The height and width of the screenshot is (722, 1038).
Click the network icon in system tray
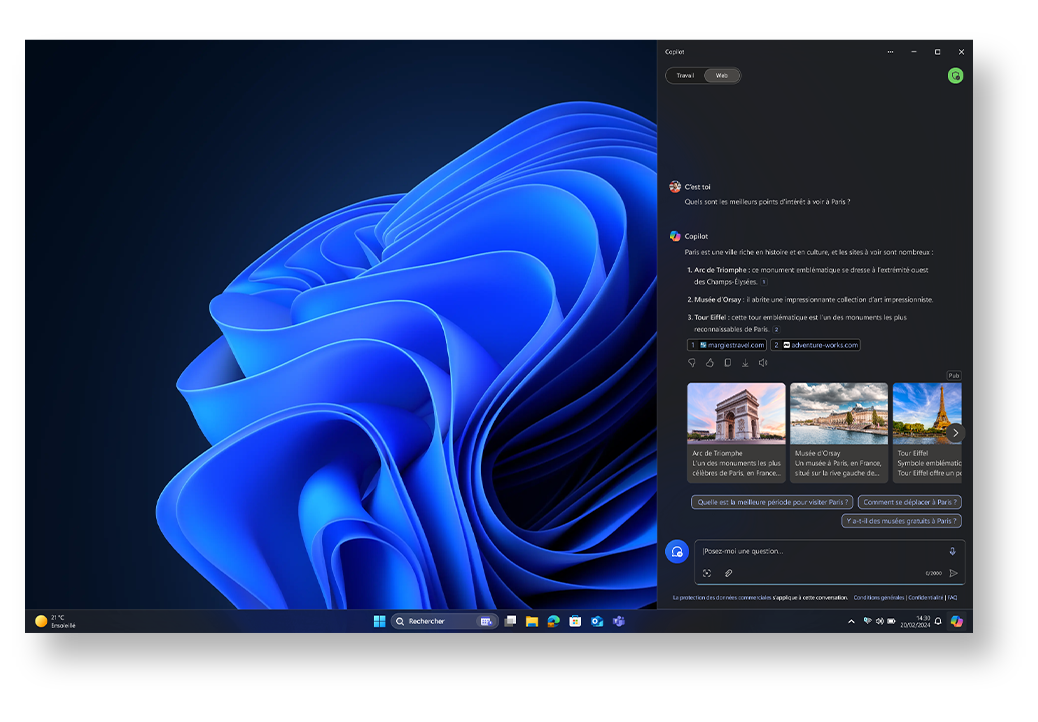point(867,621)
